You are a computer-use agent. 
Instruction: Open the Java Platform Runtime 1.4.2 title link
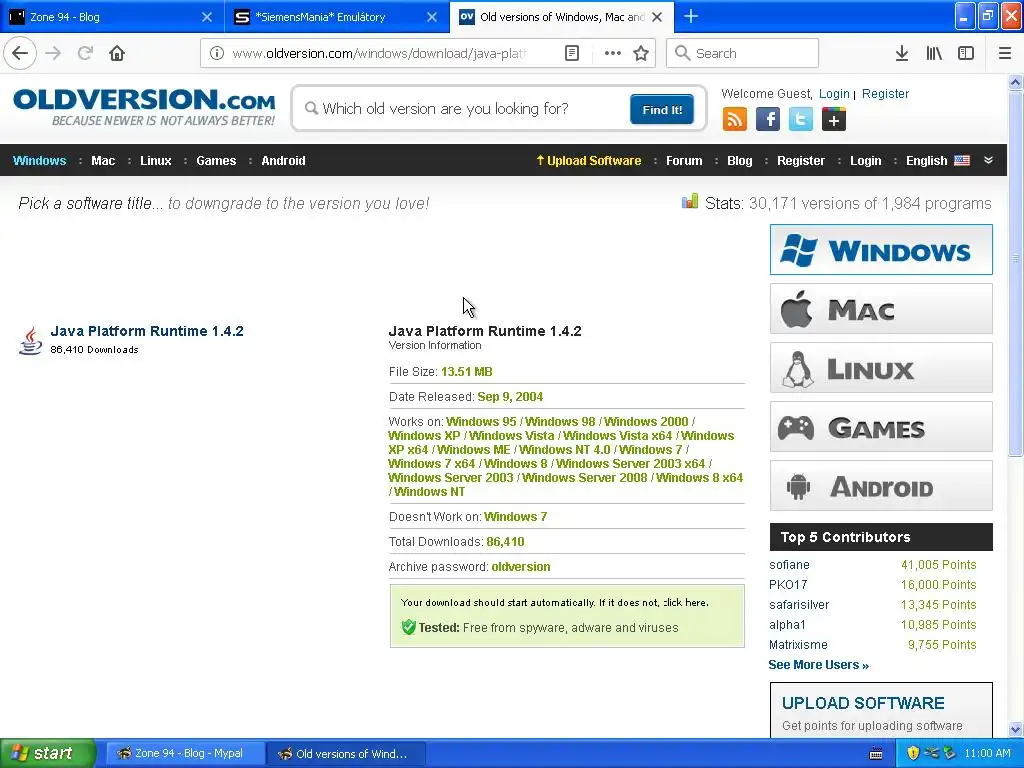click(x=147, y=331)
